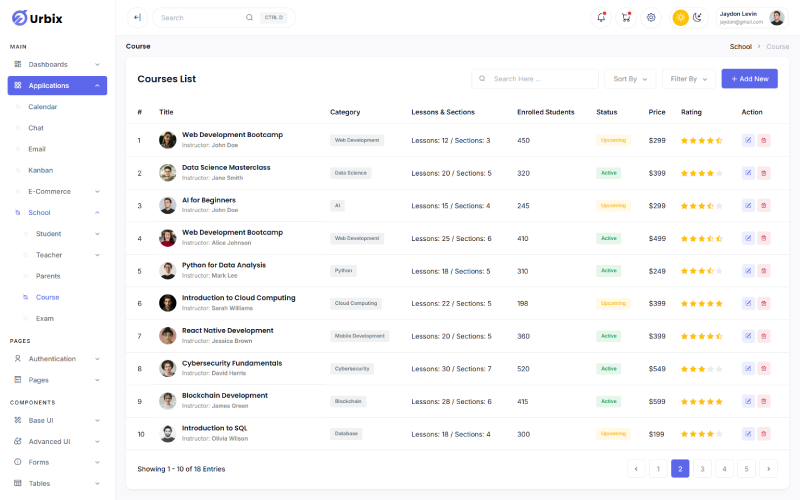Open Exam under School
The height and width of the screenshot is (500, 800).
(45, 318)
